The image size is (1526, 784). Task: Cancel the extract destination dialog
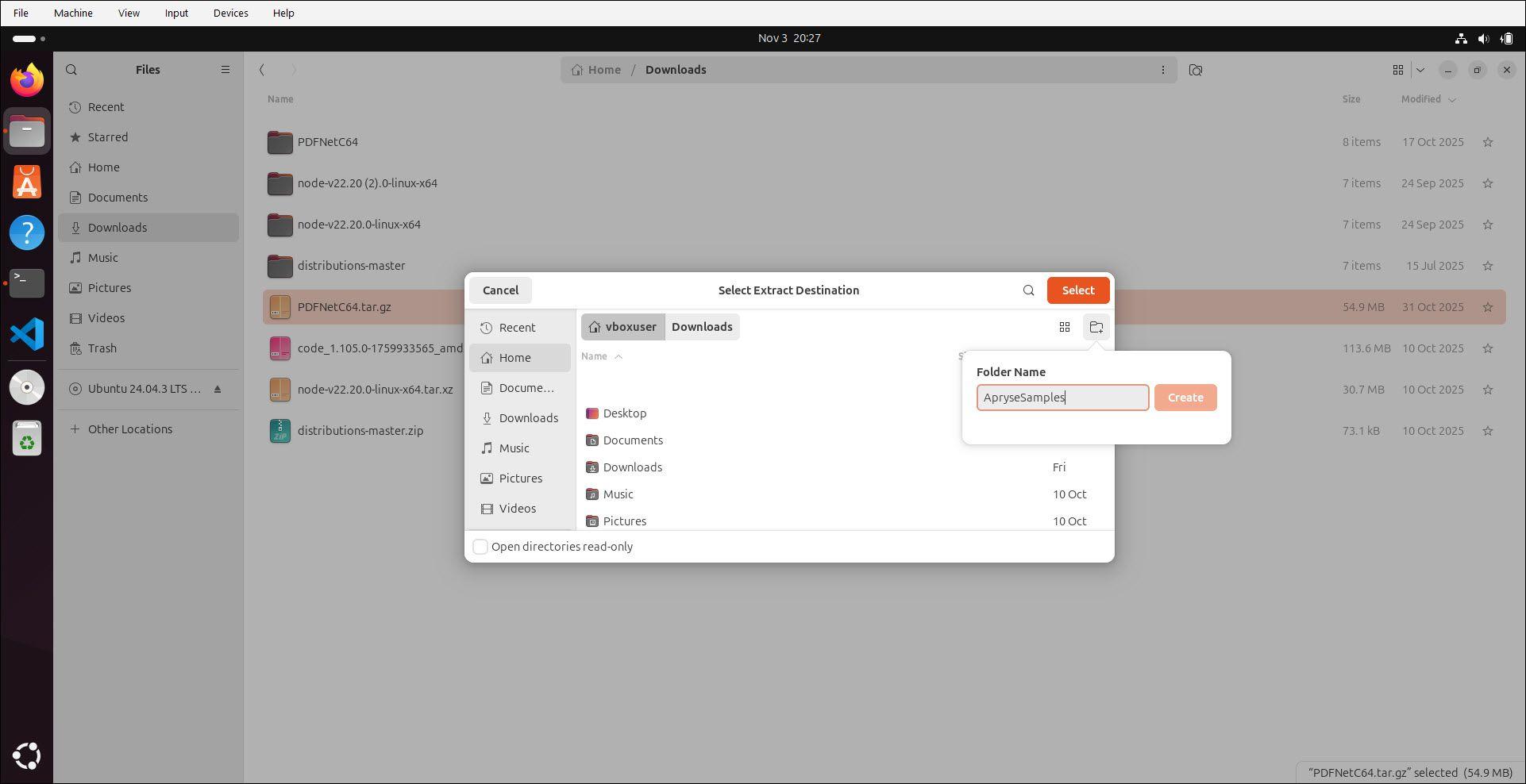tap(500, 290)
